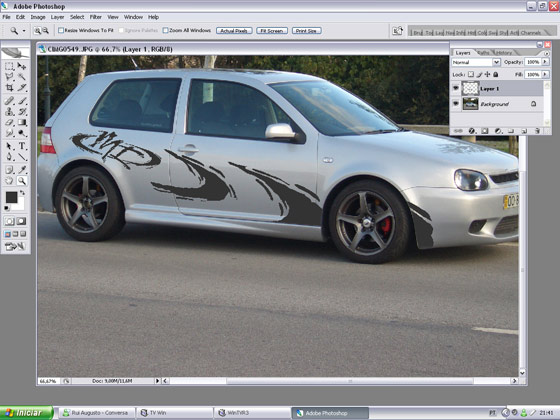Viewport: 560px width, 420px height.
Task: Click the Zoom In option icon
Action: click(37, 31)
